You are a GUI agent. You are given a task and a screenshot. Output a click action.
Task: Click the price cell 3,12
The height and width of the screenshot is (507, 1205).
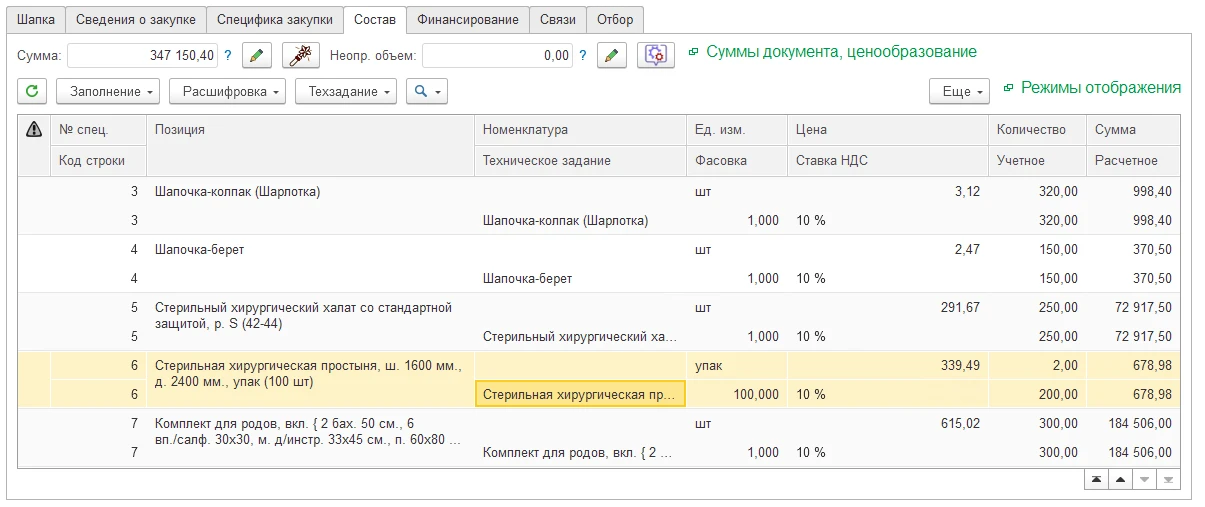click(x=887, y=191)
